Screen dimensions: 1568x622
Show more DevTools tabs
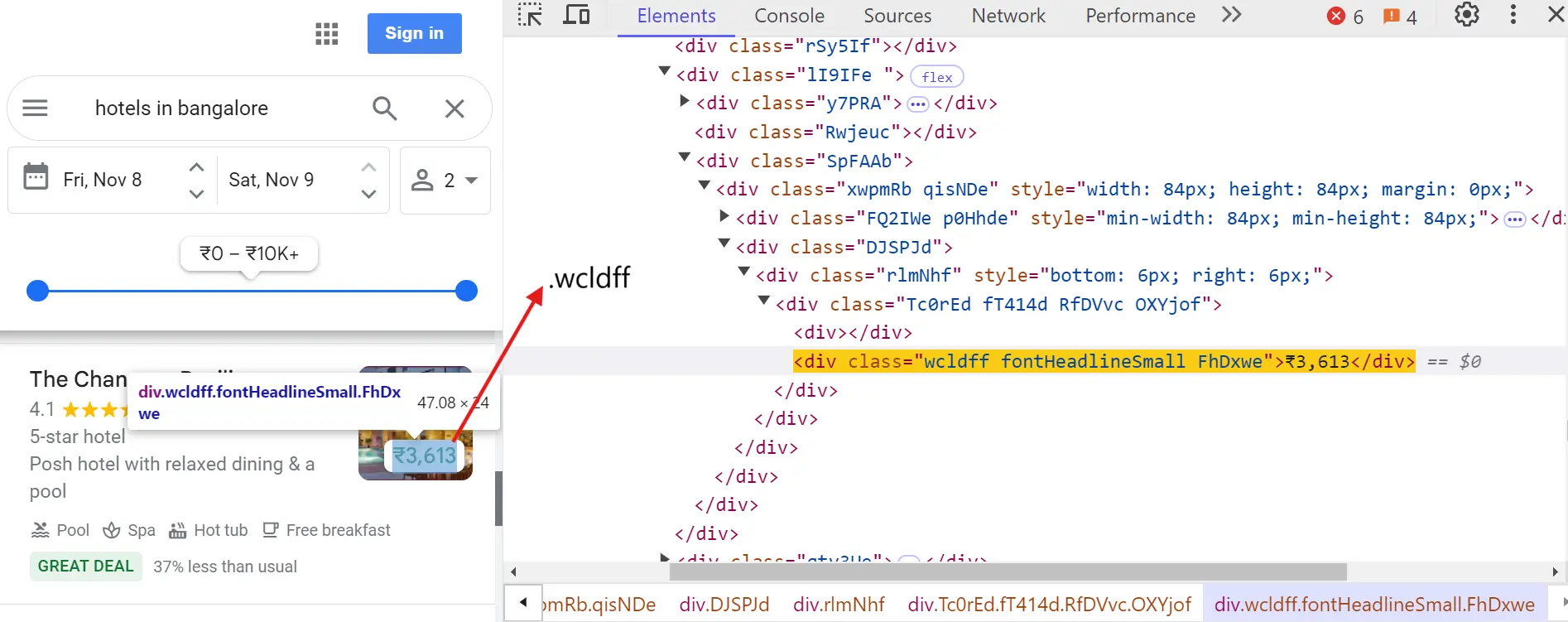pos(1231,15)
